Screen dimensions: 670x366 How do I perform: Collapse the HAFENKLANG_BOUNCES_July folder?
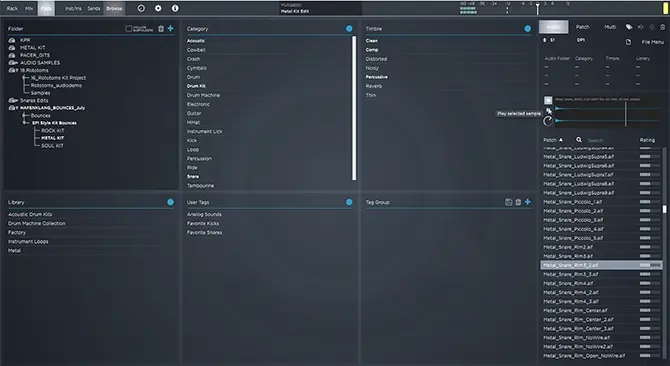(17, 108)
